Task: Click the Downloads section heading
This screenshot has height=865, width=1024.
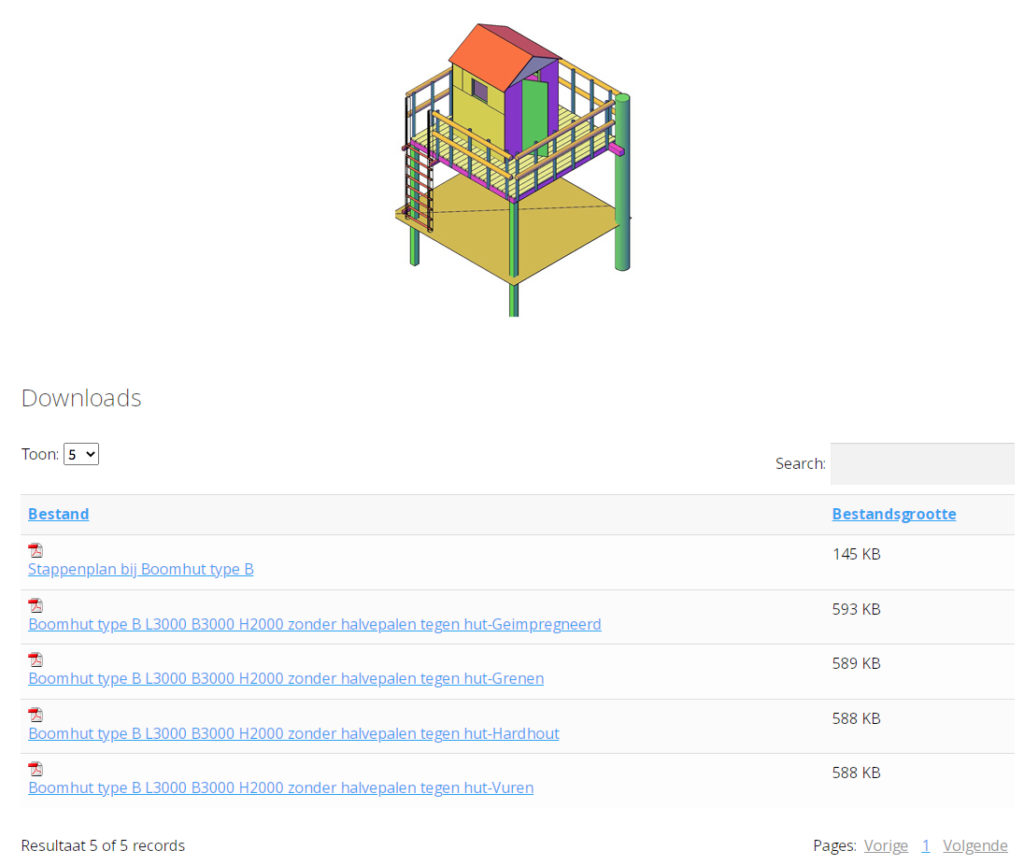Action: coord(81,398)
